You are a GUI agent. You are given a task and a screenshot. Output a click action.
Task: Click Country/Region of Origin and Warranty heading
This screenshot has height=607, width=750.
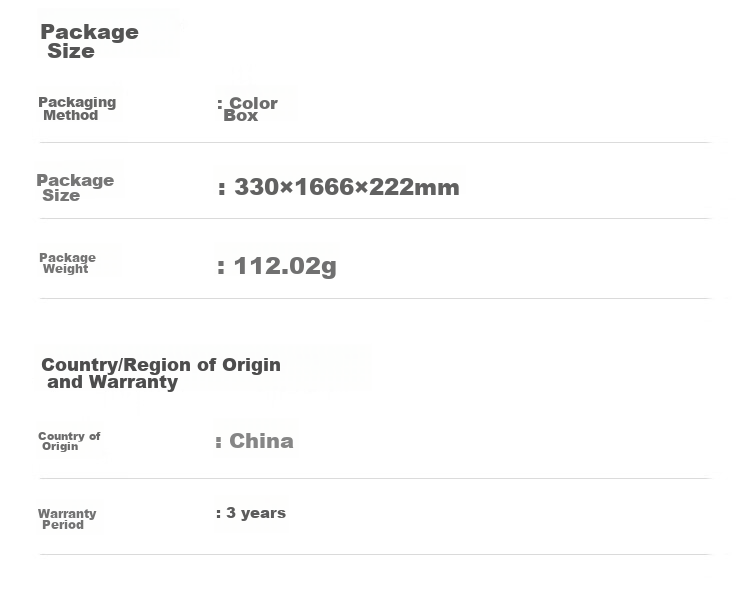coord(161,373)
